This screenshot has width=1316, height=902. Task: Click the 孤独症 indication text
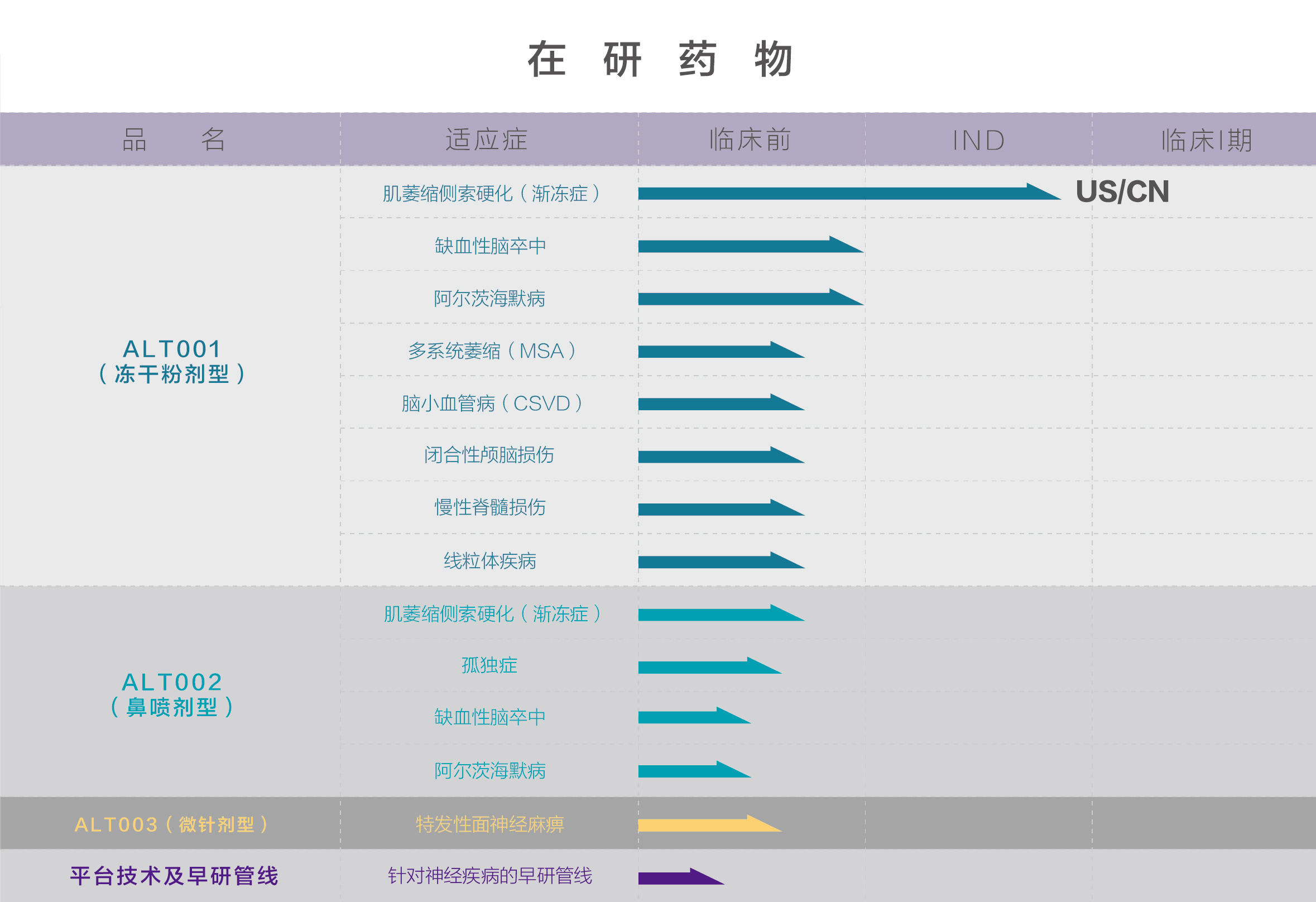click(x=489, y=665)
